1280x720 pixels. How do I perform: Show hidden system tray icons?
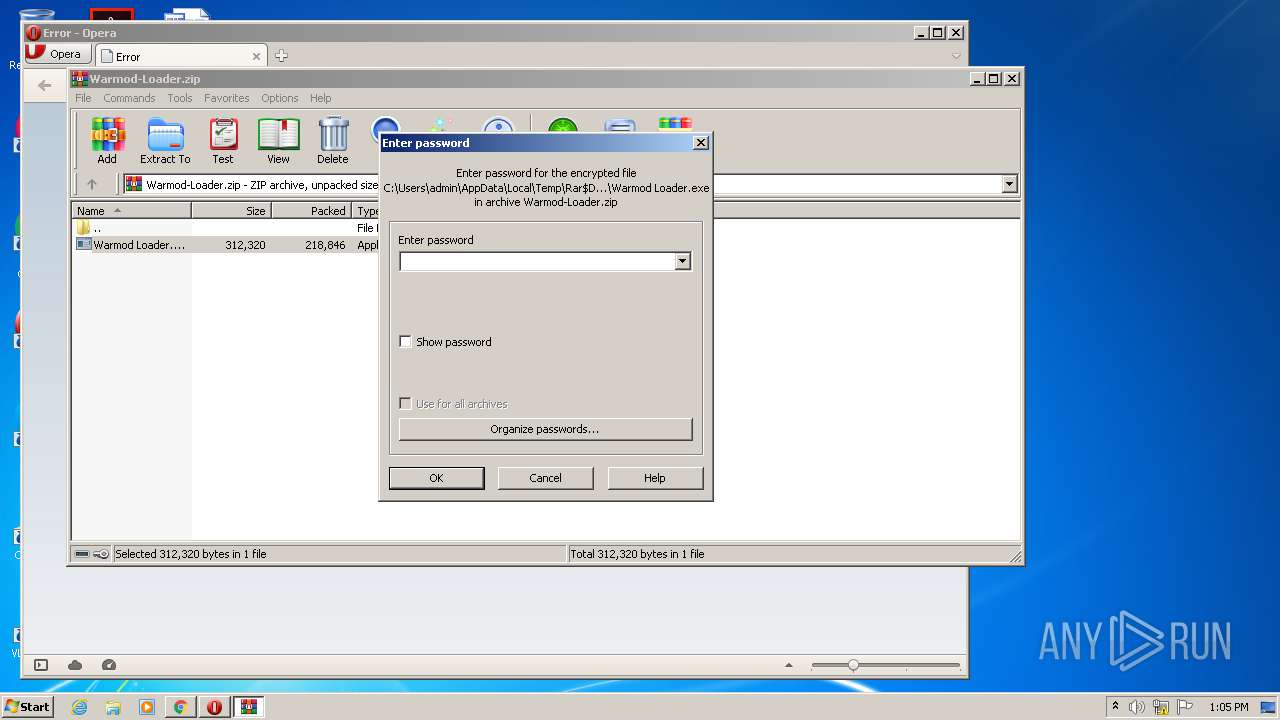(x=1115, y=707)
